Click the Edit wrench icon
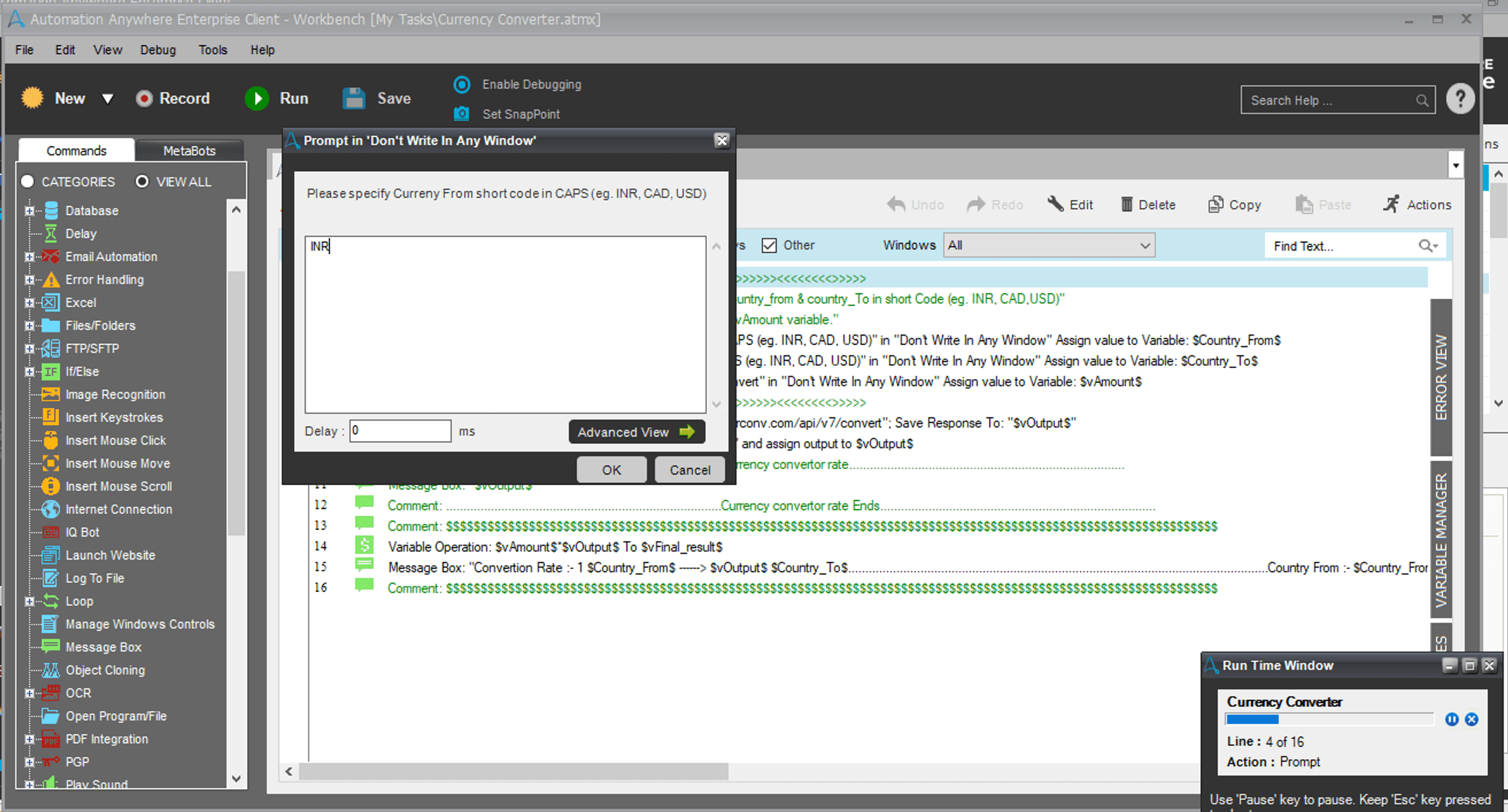This screenshot has height=812, width=1508. tap(1055, 204)
